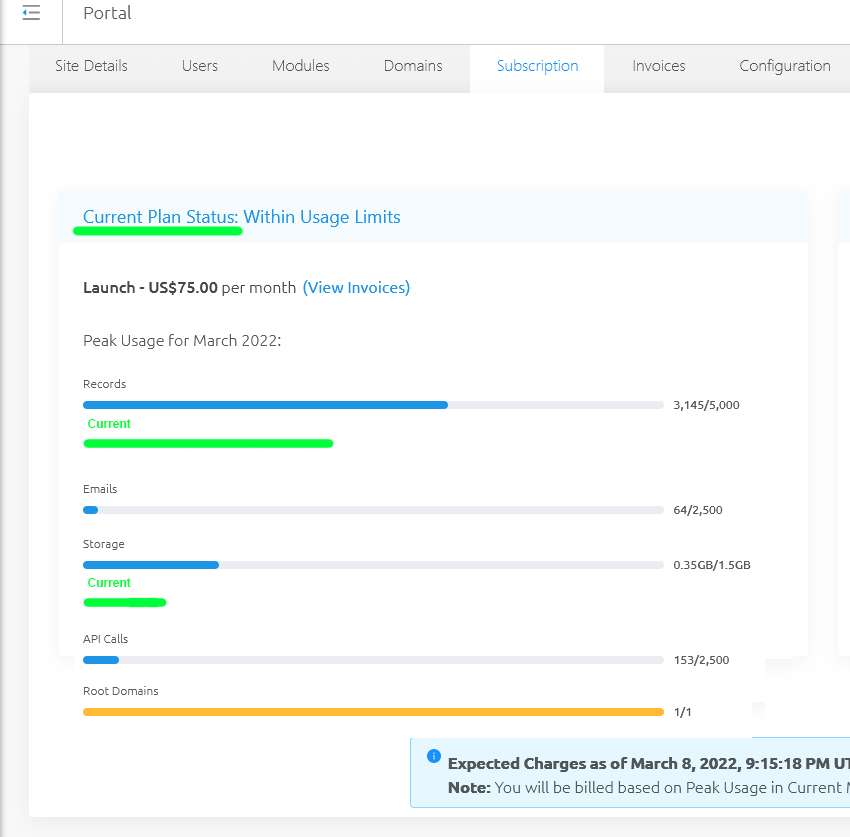Switch to the Users tab
The height and width of the screenshot is (837, 850).
(200, 66)
